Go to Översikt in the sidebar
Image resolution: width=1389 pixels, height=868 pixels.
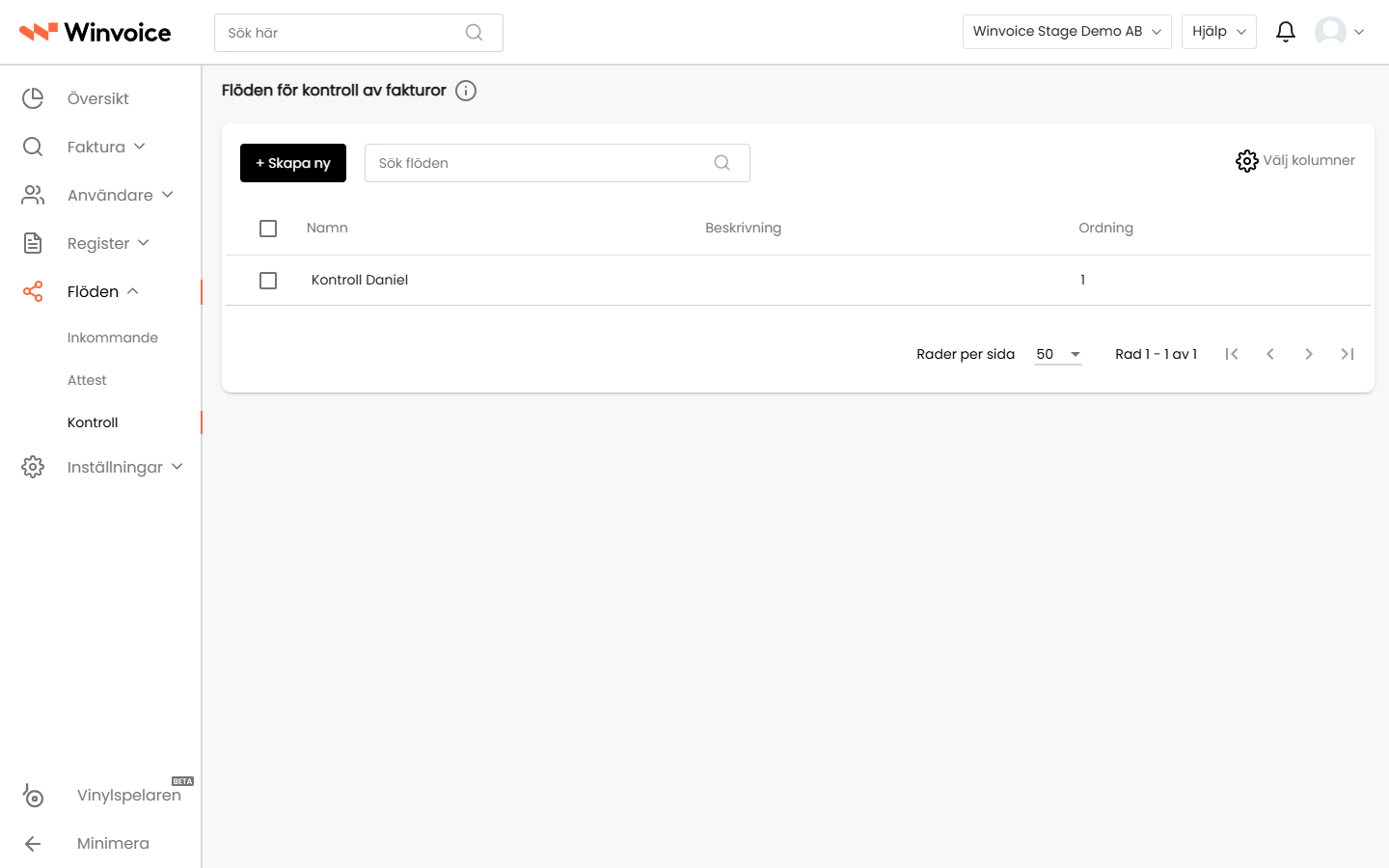(98, 98)
